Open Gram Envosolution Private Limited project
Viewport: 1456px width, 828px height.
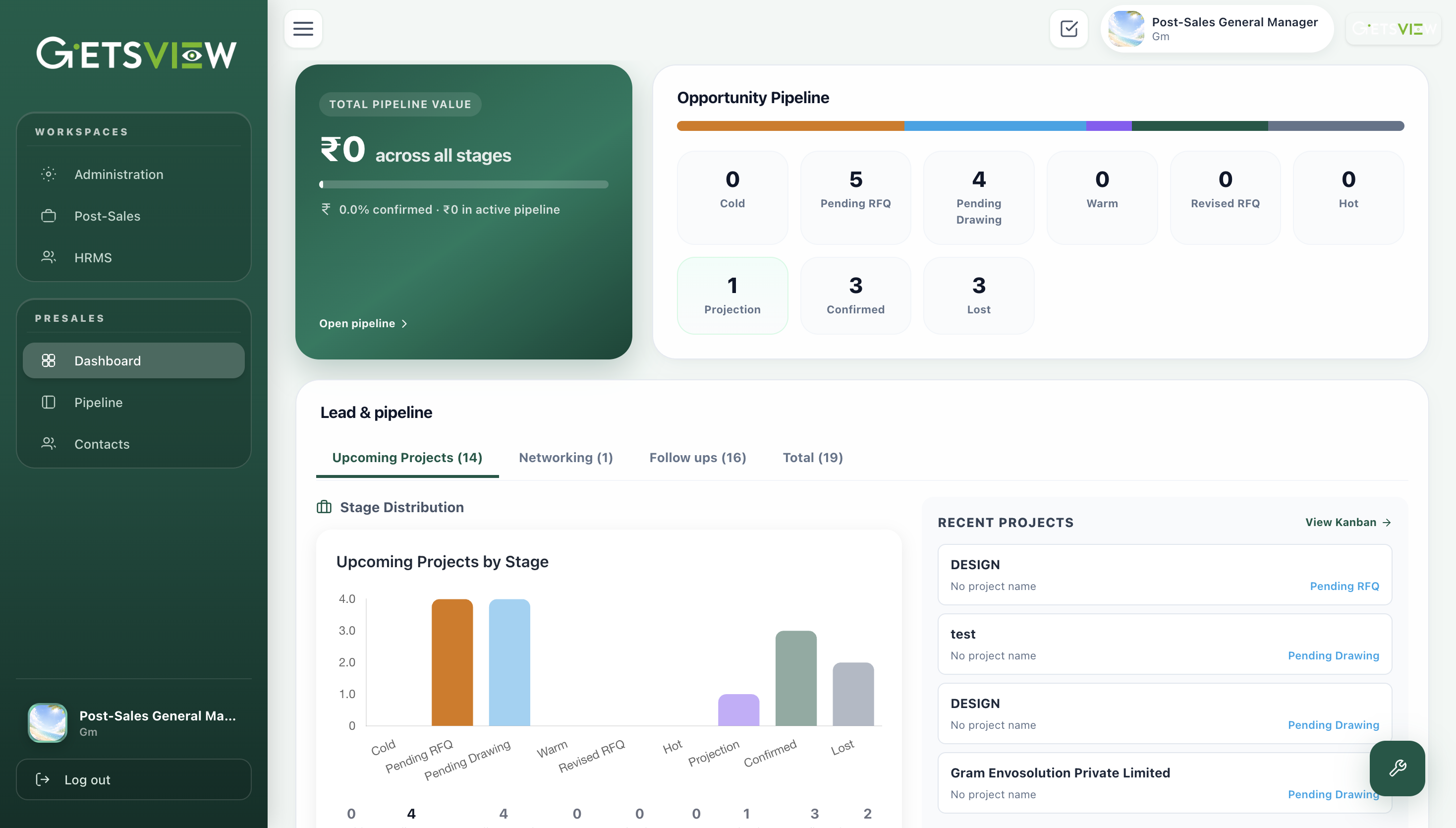1165,782
